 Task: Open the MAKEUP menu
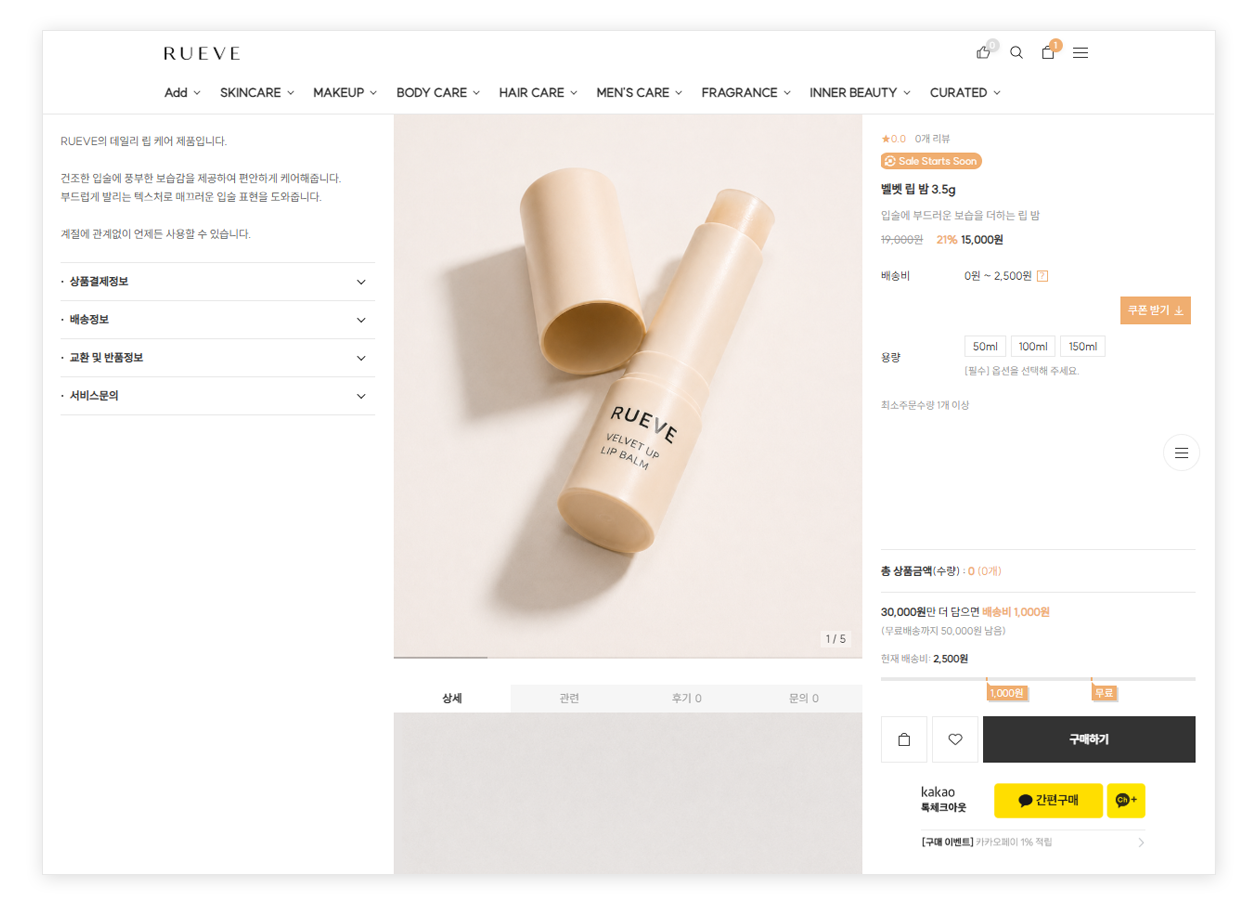tap(345, 92)
